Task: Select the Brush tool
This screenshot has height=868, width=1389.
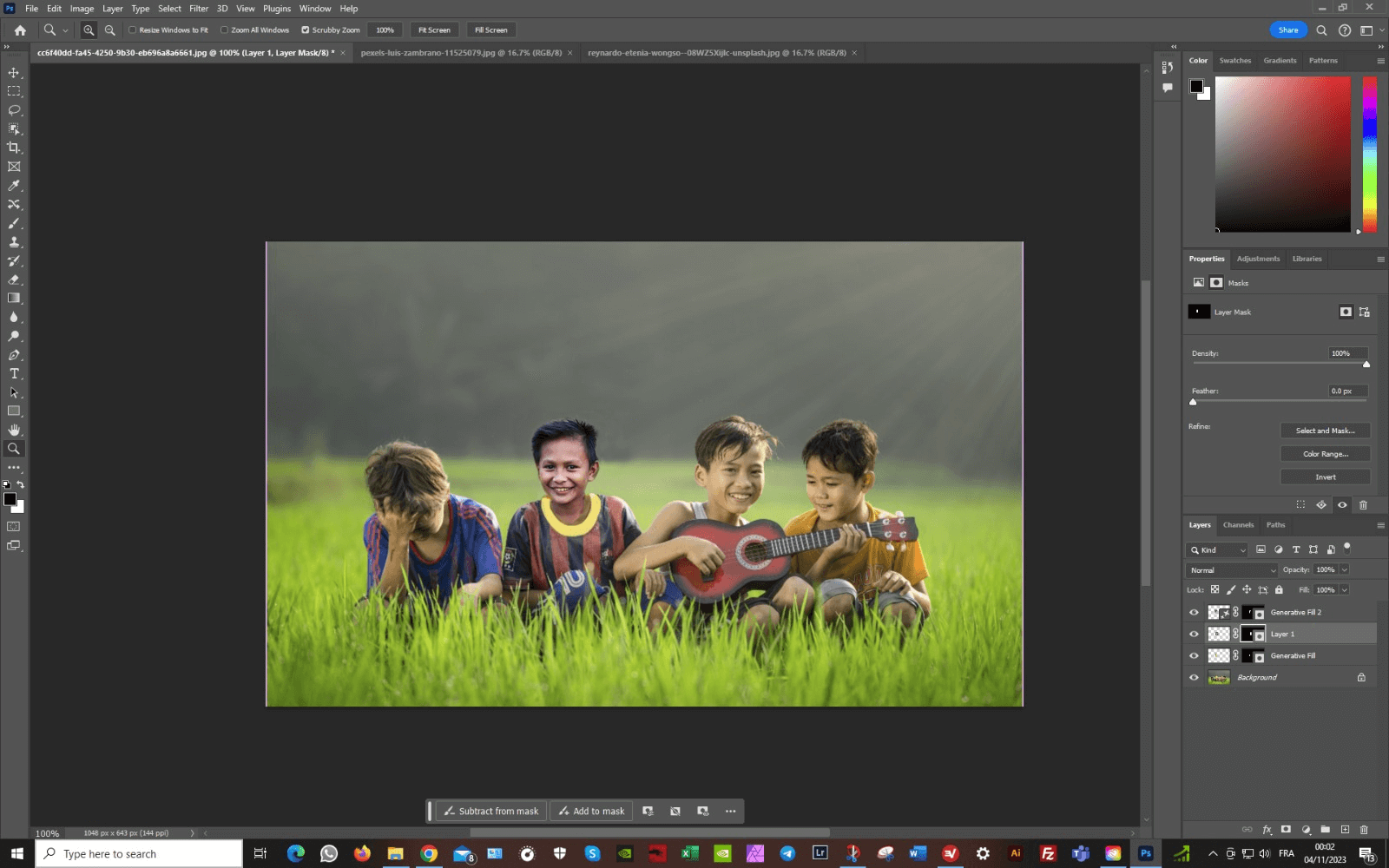Action: (x=14, y=223)
